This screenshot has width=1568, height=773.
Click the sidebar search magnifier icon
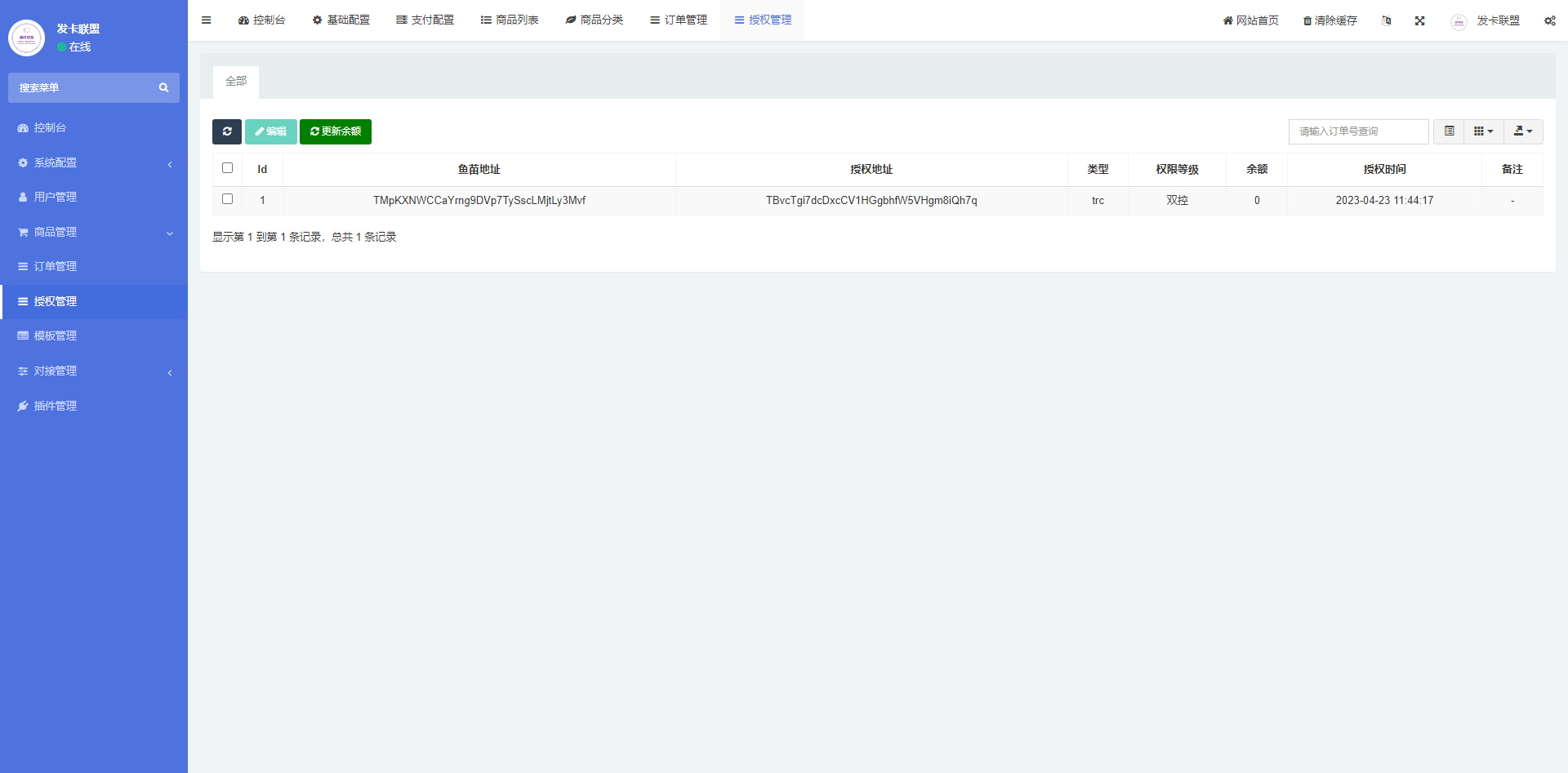[x=164, y=87]
